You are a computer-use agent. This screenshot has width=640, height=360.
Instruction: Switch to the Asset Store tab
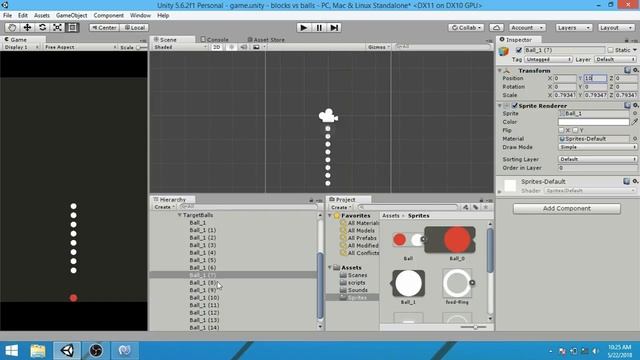[x=266, y=40]
